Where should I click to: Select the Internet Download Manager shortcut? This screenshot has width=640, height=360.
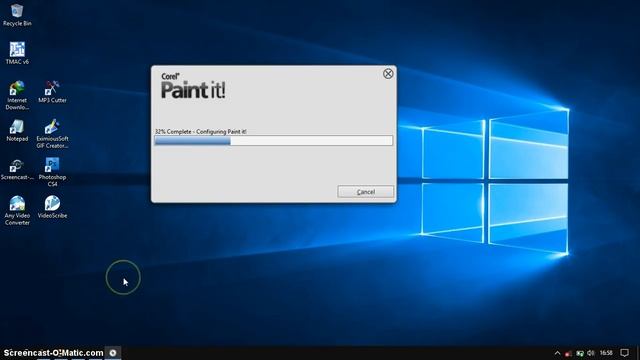17,96
